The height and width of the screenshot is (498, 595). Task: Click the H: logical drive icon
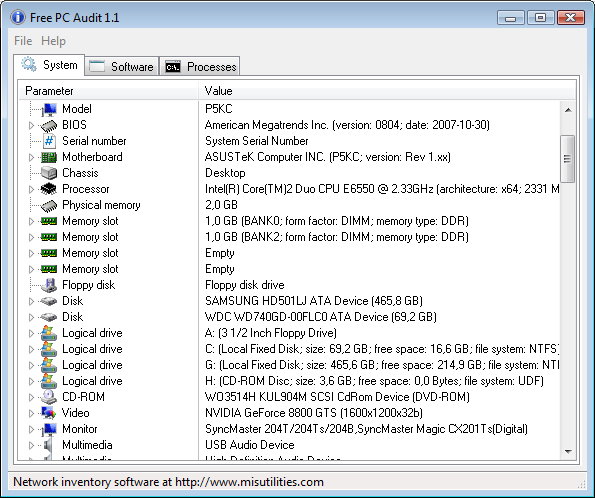tap(49, 381)
